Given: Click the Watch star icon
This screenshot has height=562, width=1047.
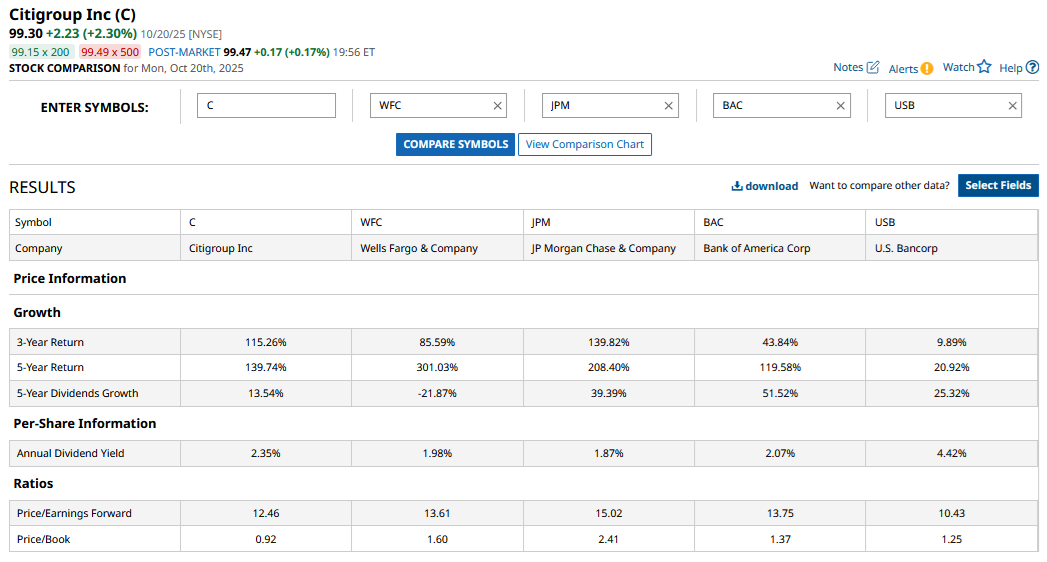Looking at the screenshot, I should pyautogui.click(x=984, y=67).
